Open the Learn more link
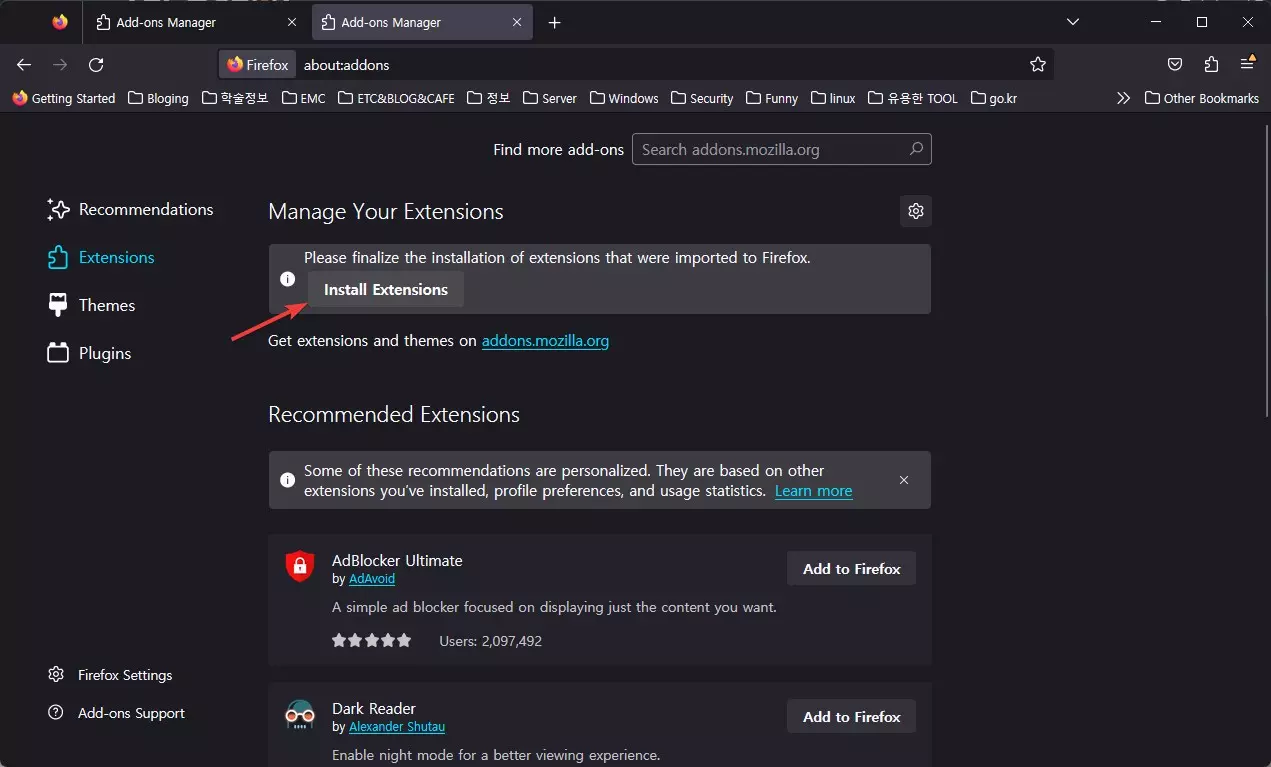The height and width of the screenshot is (767, 1271). [813, 491]
